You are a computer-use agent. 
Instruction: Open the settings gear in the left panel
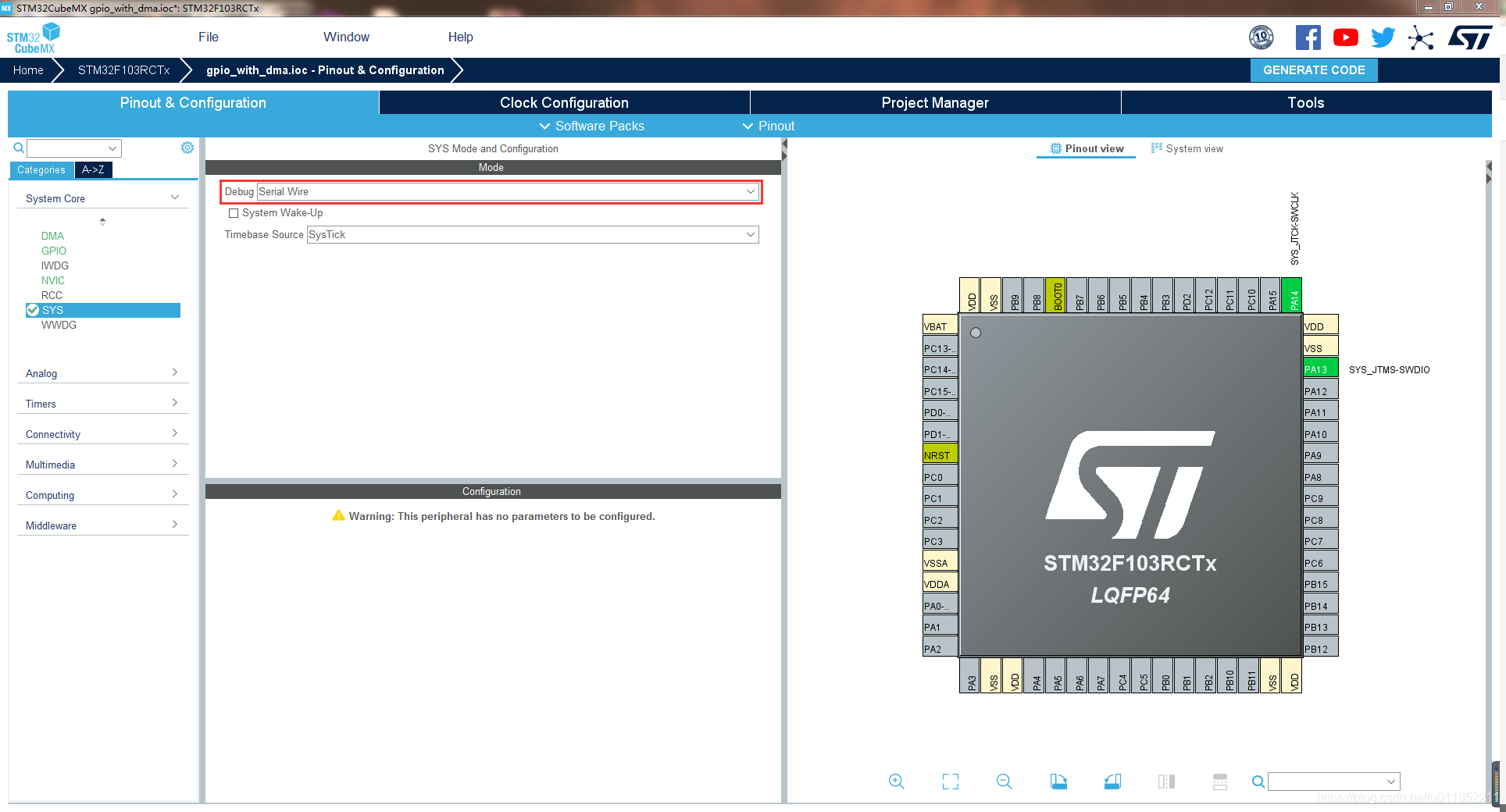coord(187,148)
